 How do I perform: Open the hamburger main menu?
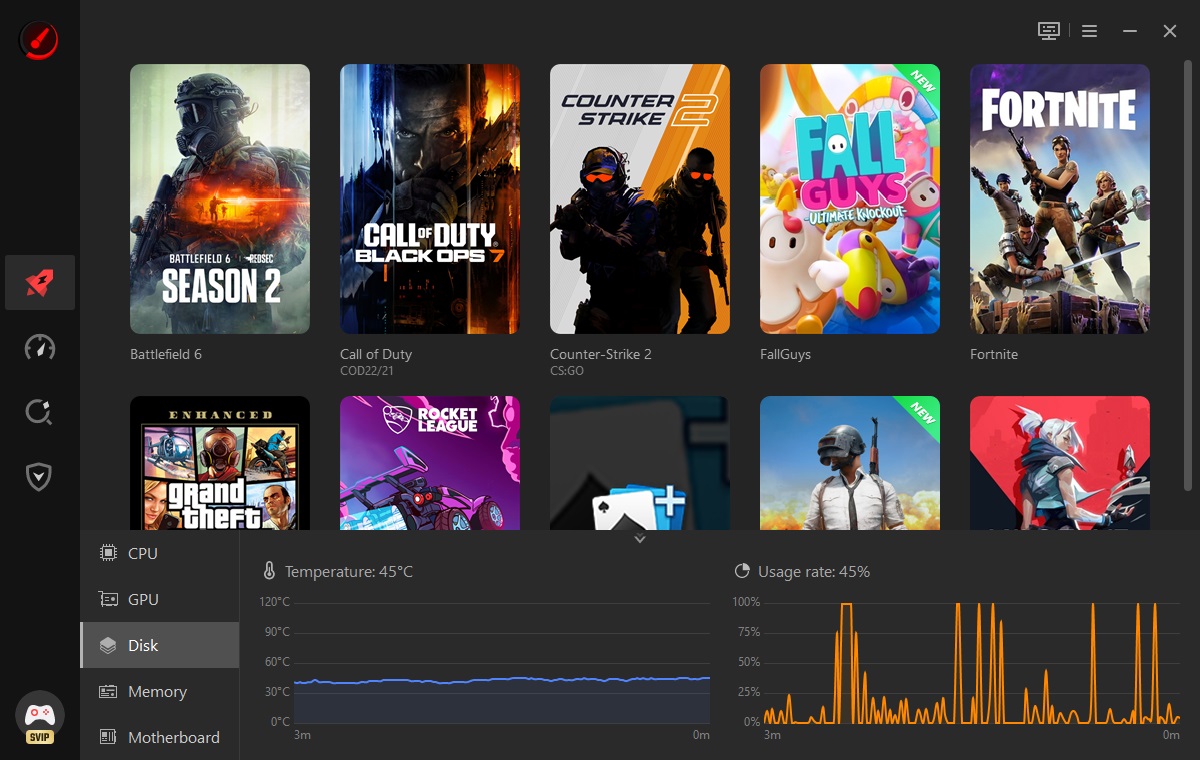pyautogui.click(x=1090, y=31)
